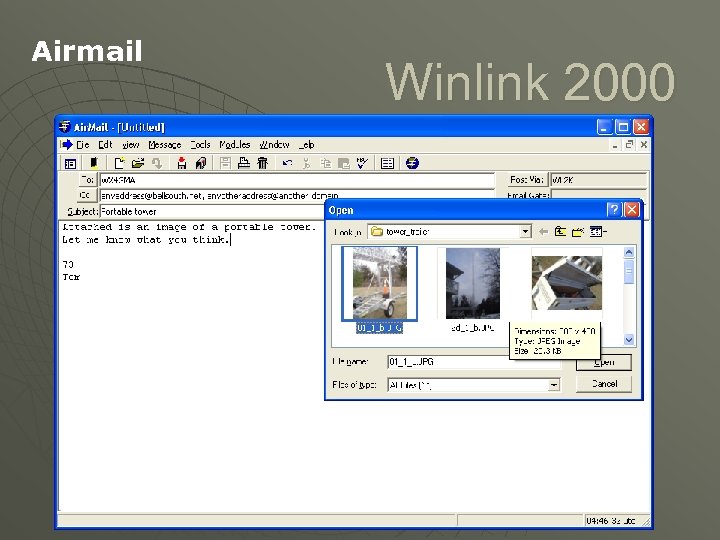Click the file name under second thumbnail
Screen dimensions: 720x540
click(473, 328)
